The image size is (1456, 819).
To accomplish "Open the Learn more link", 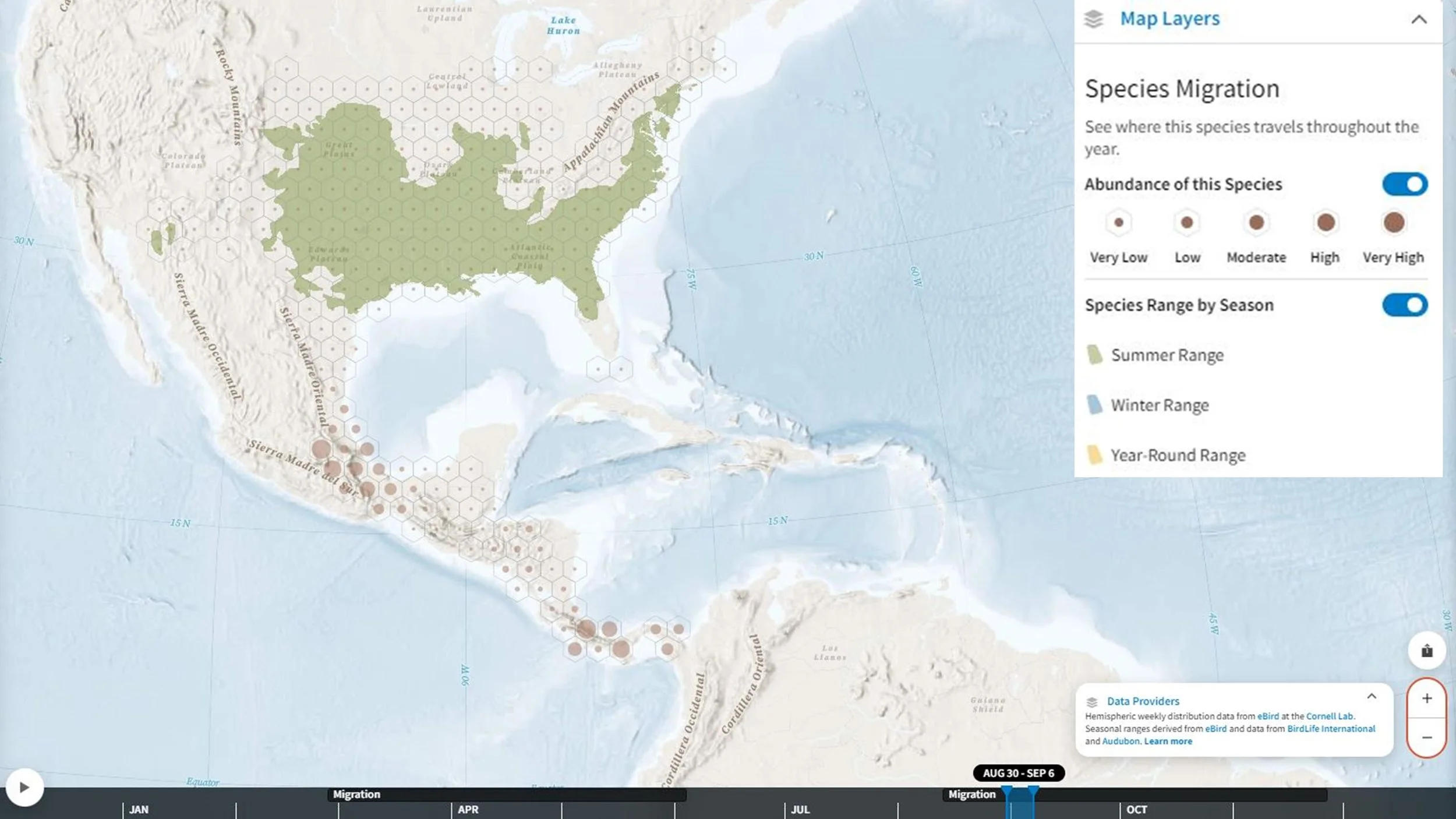I will click(1168, 742).
